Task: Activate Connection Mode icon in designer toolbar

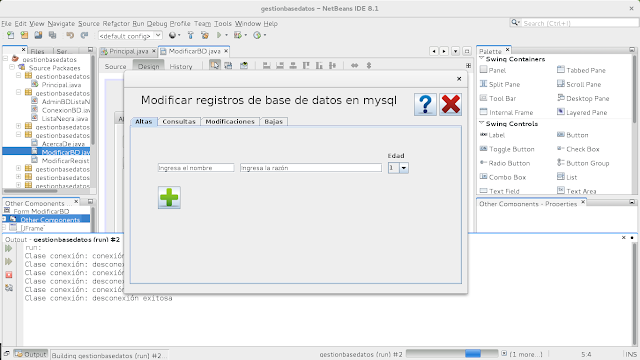Action: pos(228,65)
